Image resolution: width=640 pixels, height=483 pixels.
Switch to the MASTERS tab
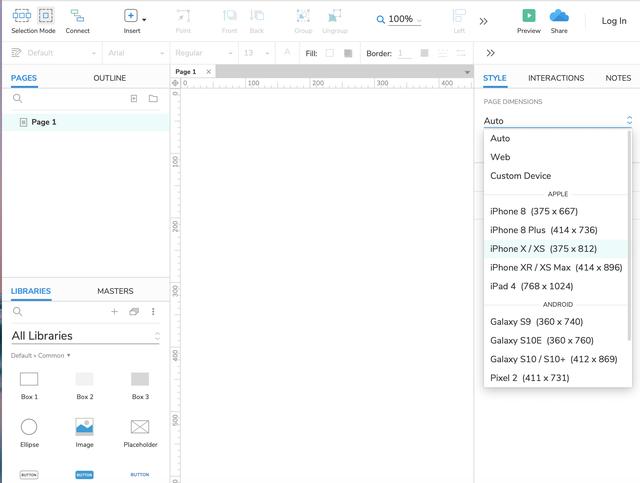[x=115, y=291]
